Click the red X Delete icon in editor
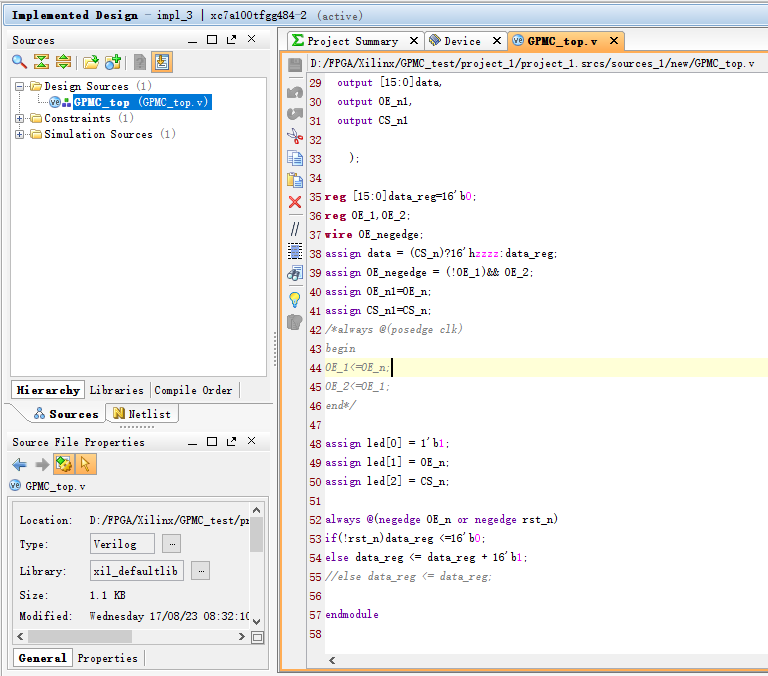Image resolution: width=768 pixels, height=676 pixels. [295, 203]
